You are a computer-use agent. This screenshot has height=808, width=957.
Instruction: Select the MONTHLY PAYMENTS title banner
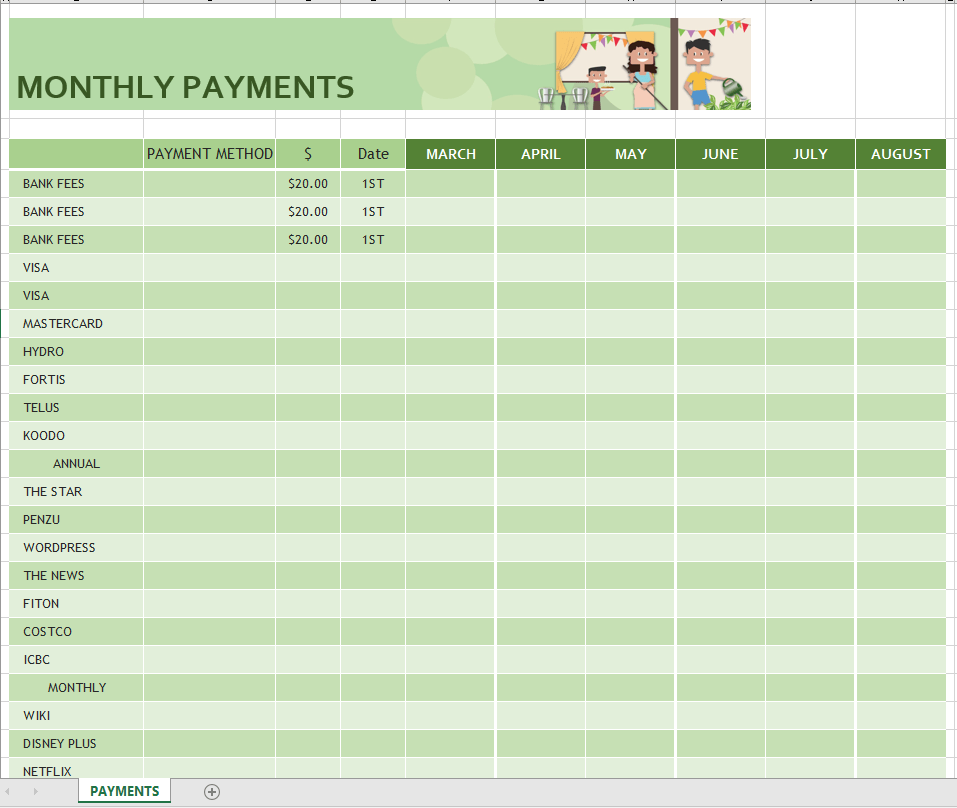(186, 87)
